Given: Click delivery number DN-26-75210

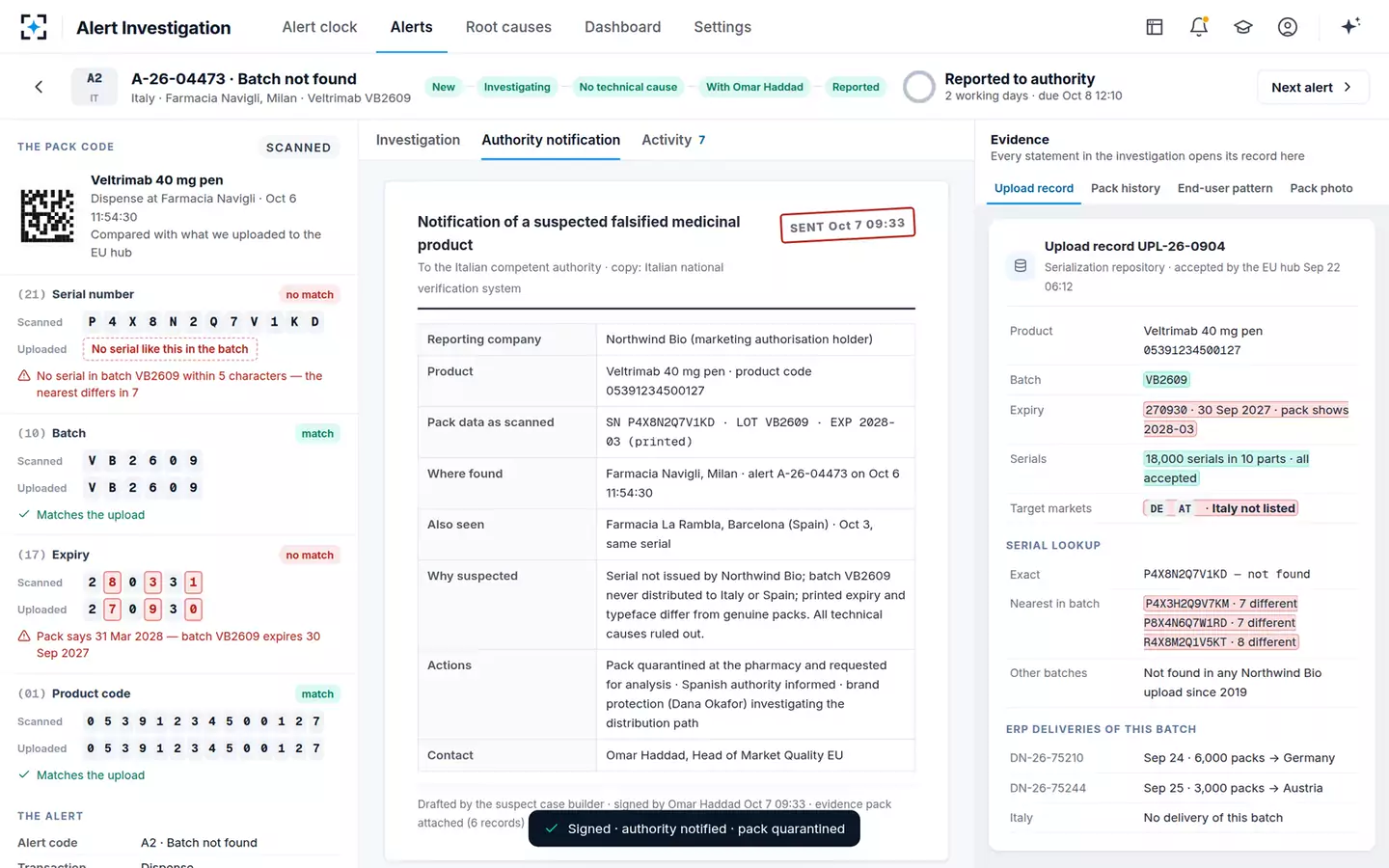Looking at the screenshot, I should 1047,758.
